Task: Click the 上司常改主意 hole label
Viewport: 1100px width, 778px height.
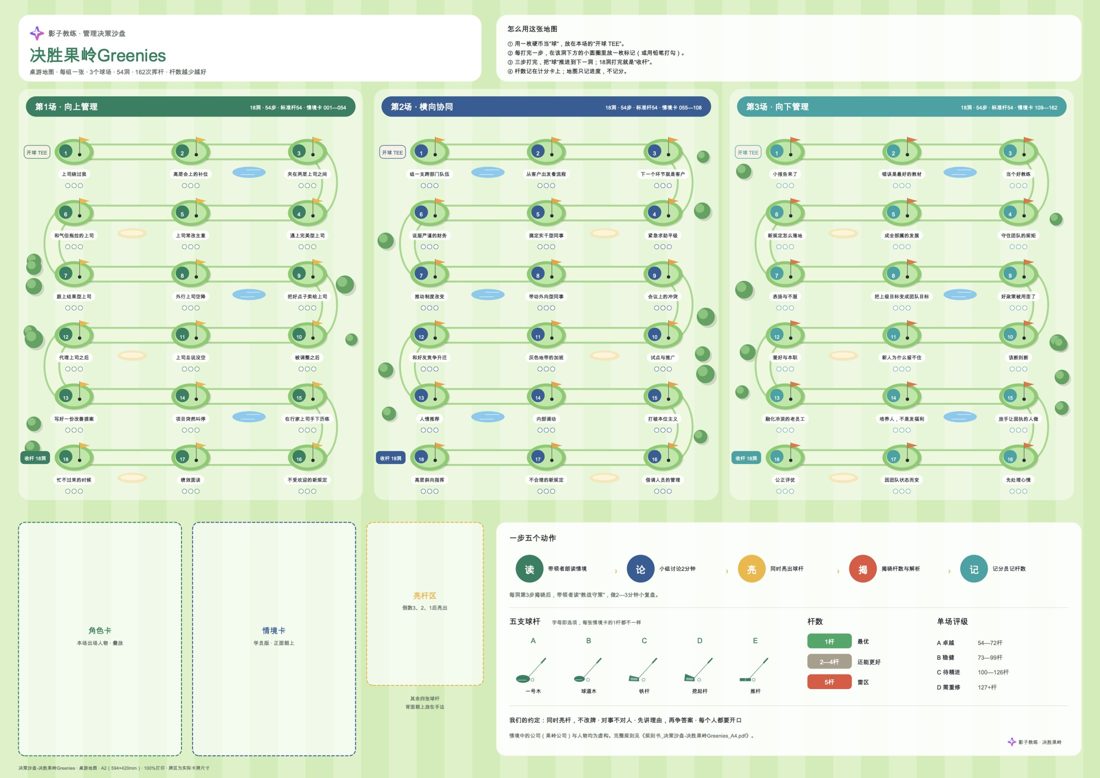Action: [190, 236]
